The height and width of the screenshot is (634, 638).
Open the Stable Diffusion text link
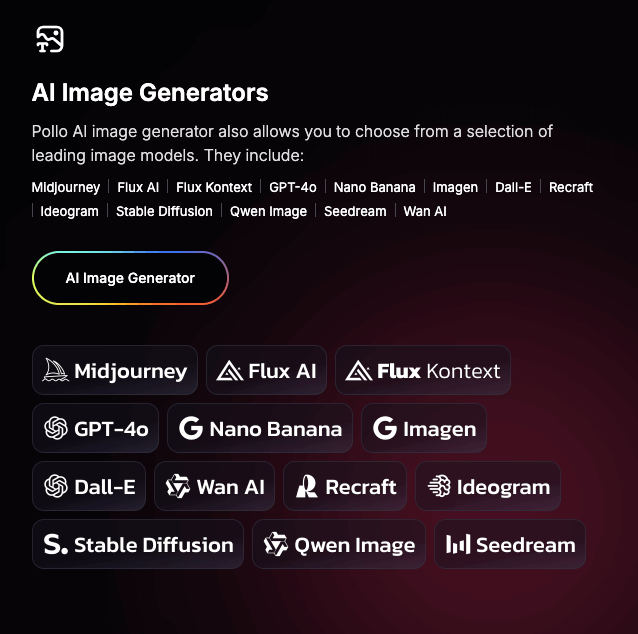[164, 211]
